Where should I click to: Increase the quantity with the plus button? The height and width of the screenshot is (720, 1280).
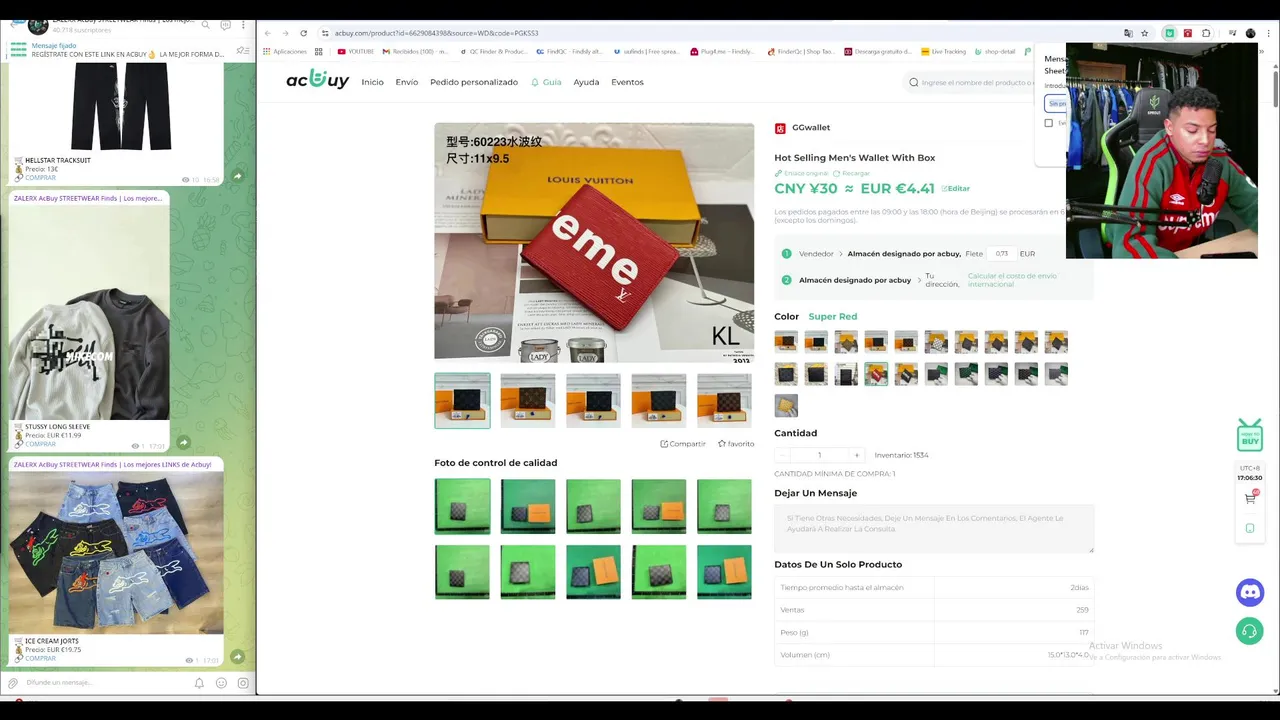(x=856, y=455)
